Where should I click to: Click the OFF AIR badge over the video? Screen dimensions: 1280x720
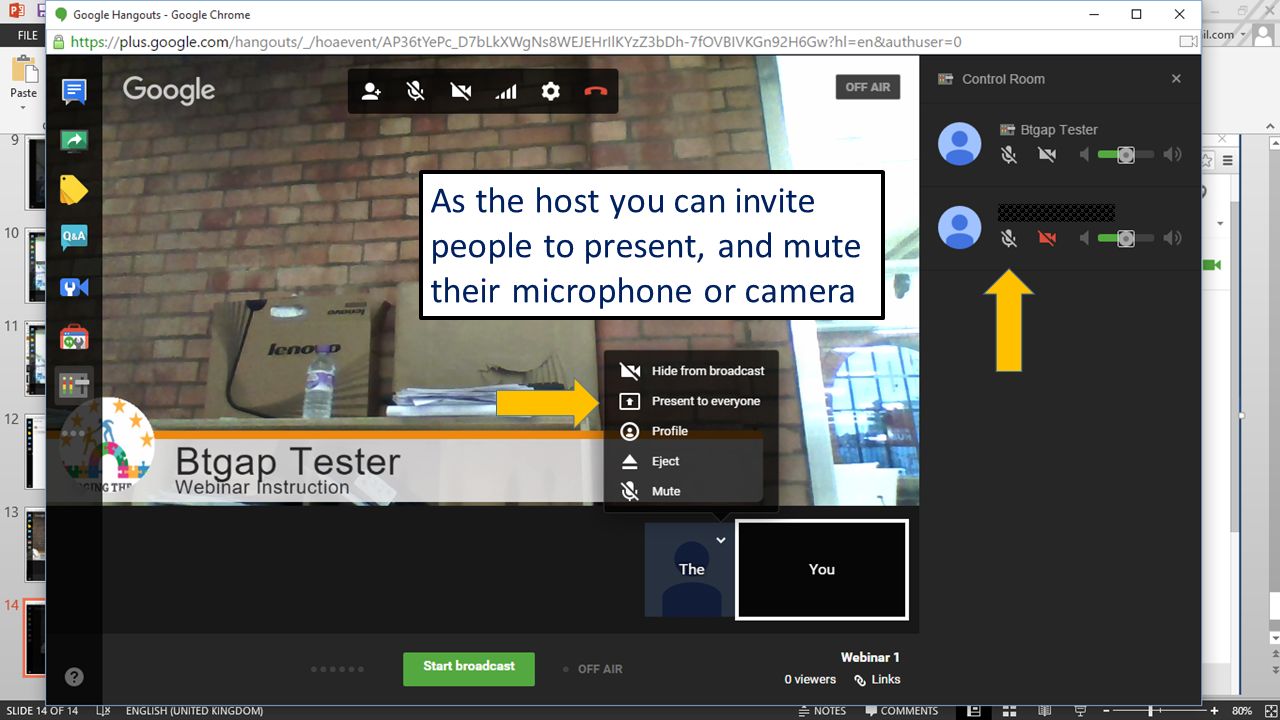pos(868,87)
